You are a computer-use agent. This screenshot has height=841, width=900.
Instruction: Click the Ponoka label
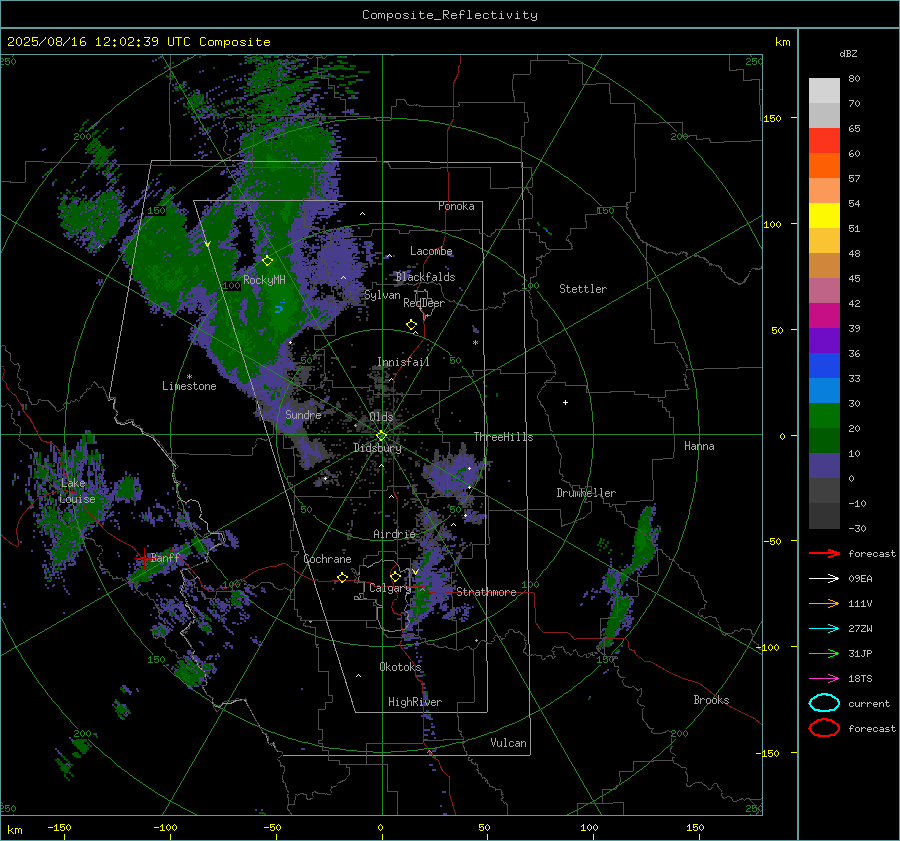[456, 206]
